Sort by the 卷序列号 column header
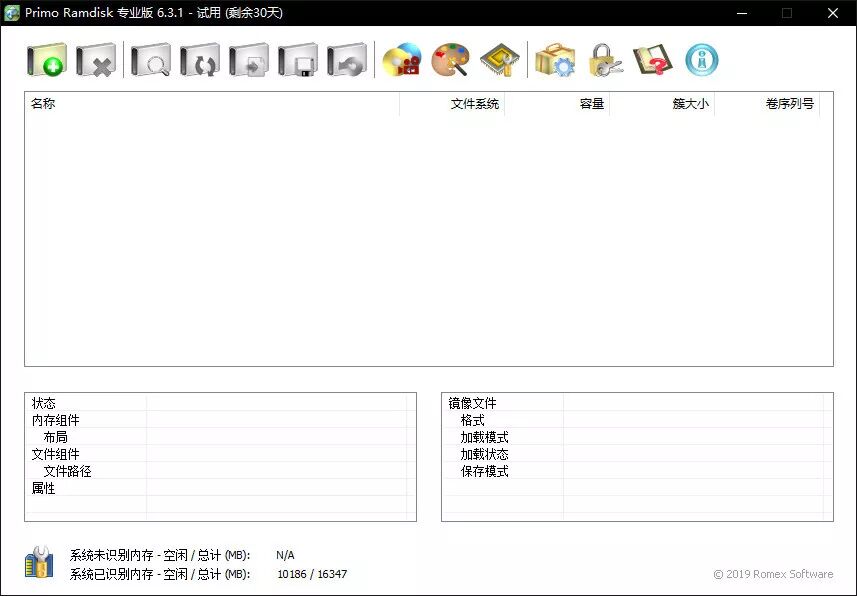The height and width of the screenshot is (596, 857). tap(767, 104)
